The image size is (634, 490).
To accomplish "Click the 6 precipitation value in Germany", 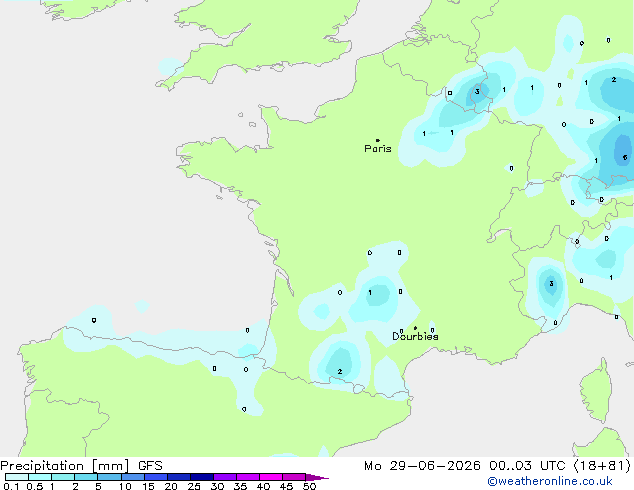I will click(625, 157).
